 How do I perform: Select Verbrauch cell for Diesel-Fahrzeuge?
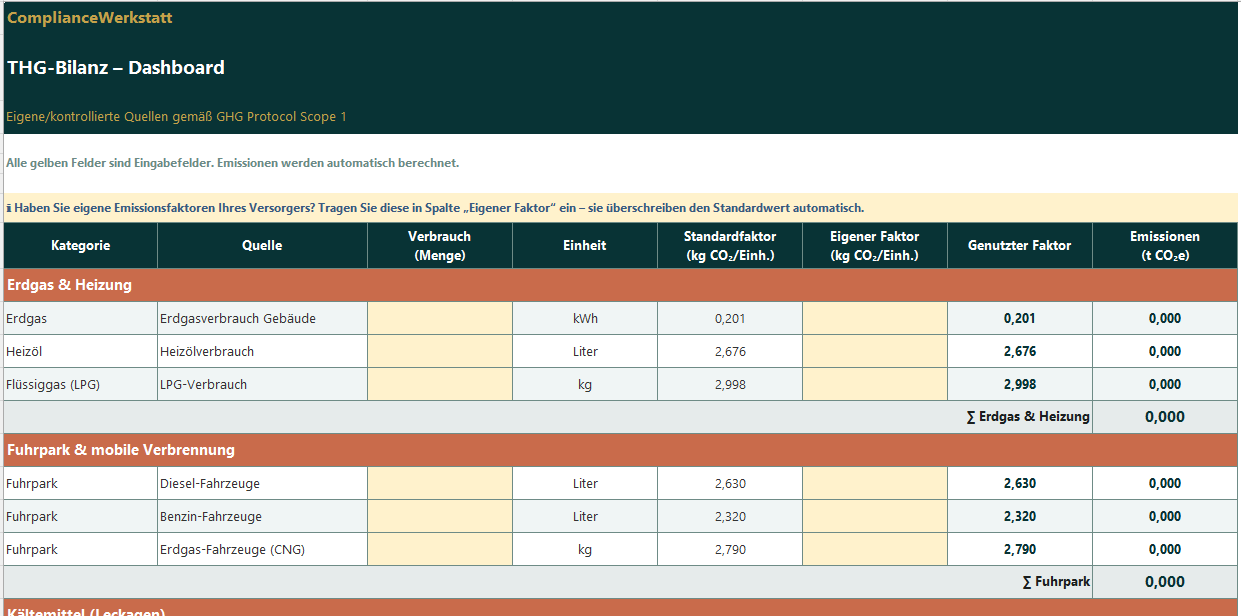point(439,484)
